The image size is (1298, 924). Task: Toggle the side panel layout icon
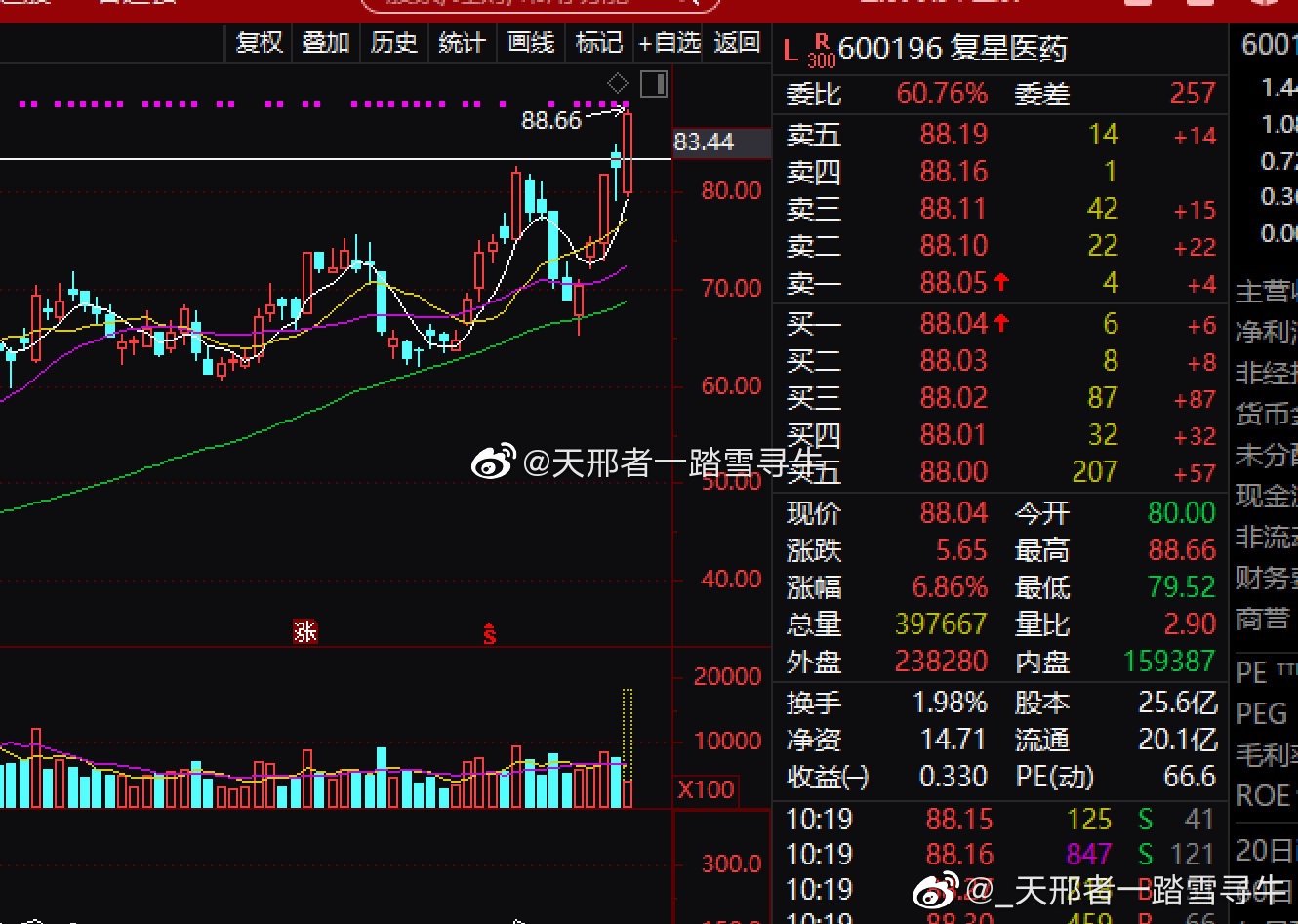653,84
